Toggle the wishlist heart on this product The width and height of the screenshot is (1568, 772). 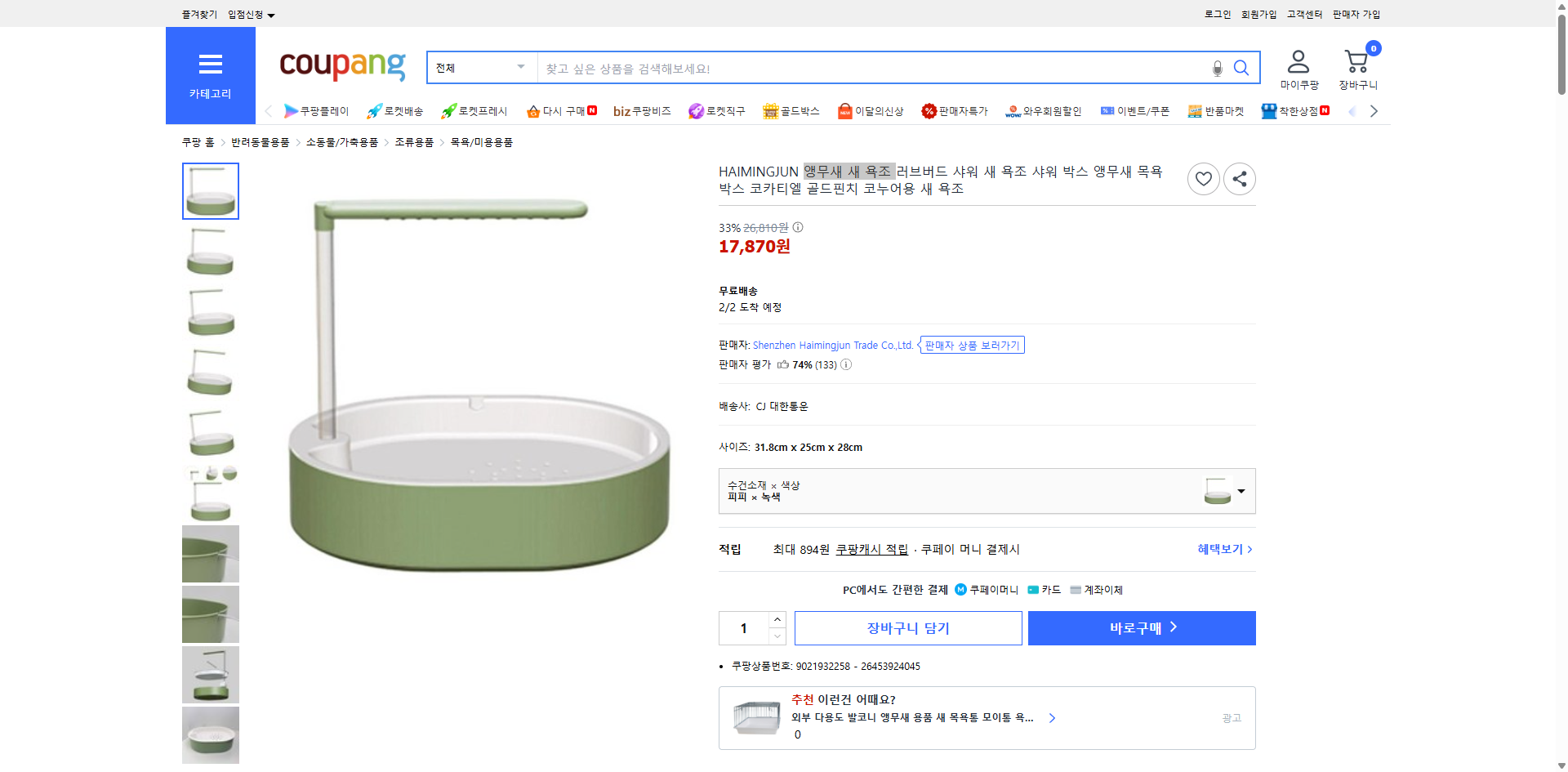tap(1203, 178)
